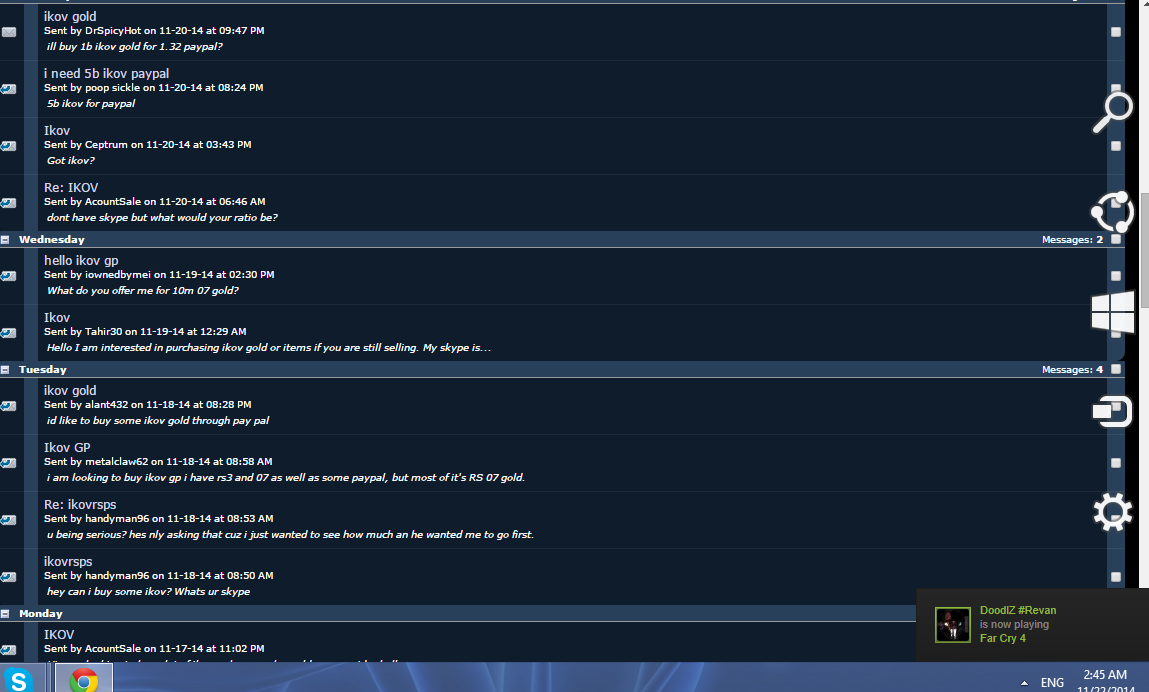Image resolution: width=1149 pixels, height=692 pixels.
Task: Click the Chrome icon in taskbar
Action: 84,680
